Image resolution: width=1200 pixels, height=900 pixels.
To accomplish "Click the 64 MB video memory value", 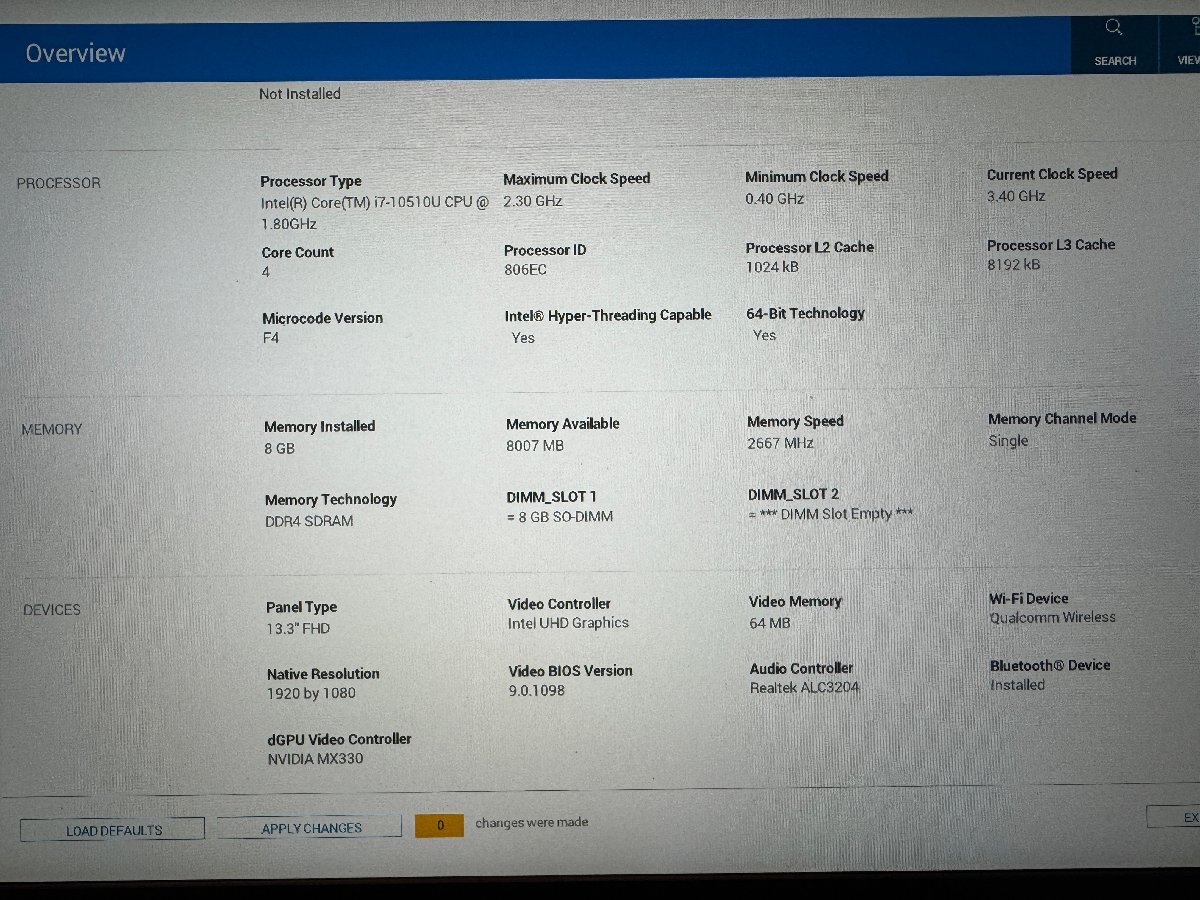I will pos(770,623).
